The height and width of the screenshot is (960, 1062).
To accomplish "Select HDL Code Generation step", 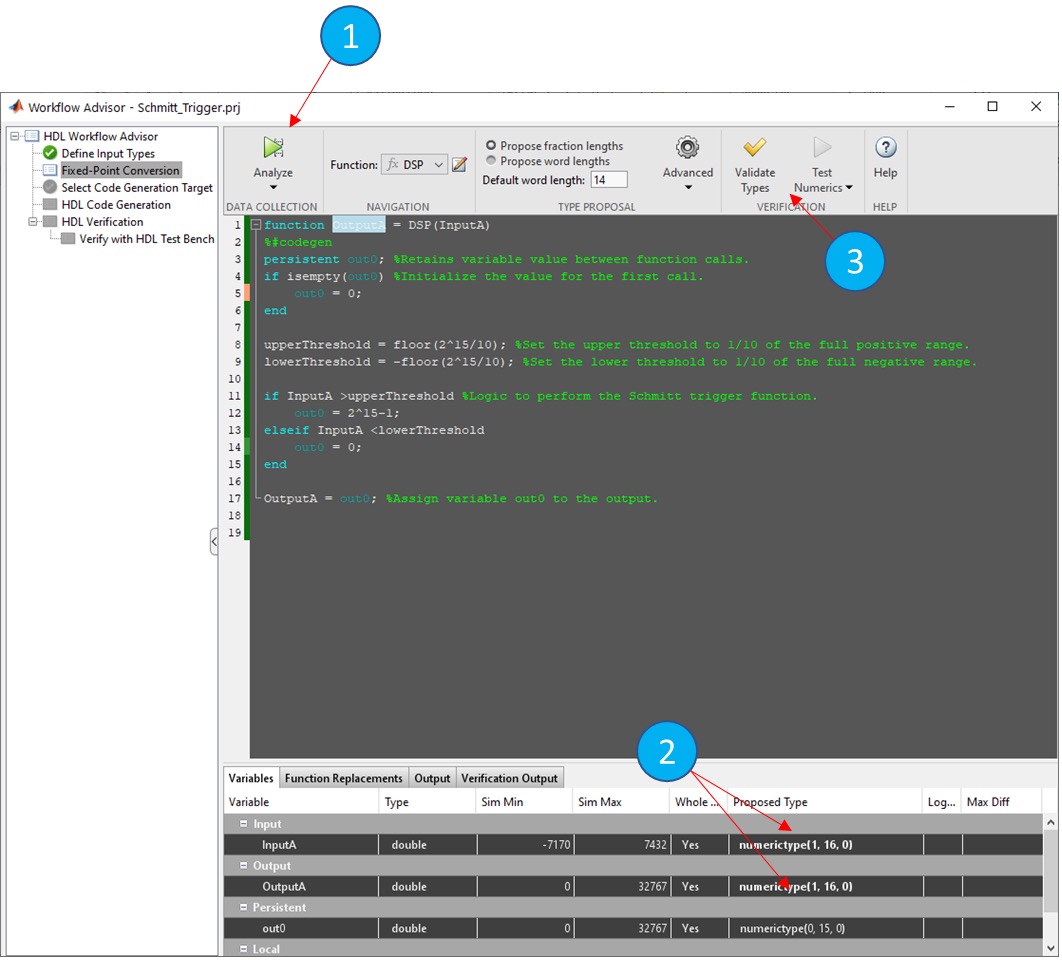I will [115, 205].
